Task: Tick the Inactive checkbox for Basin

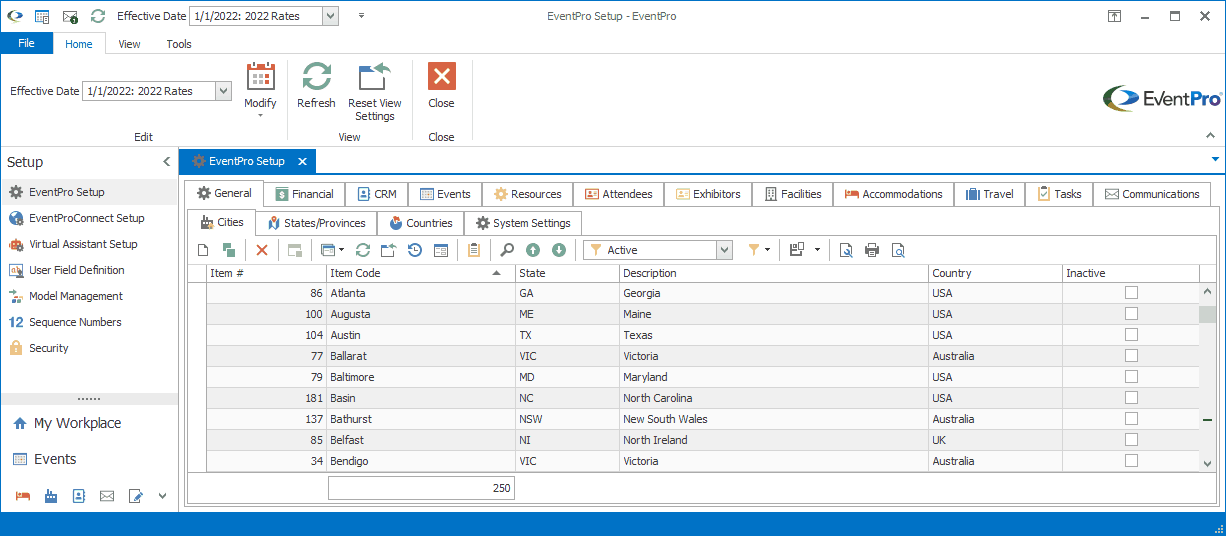Action: pyautogui.click(x=1131, y=398)
